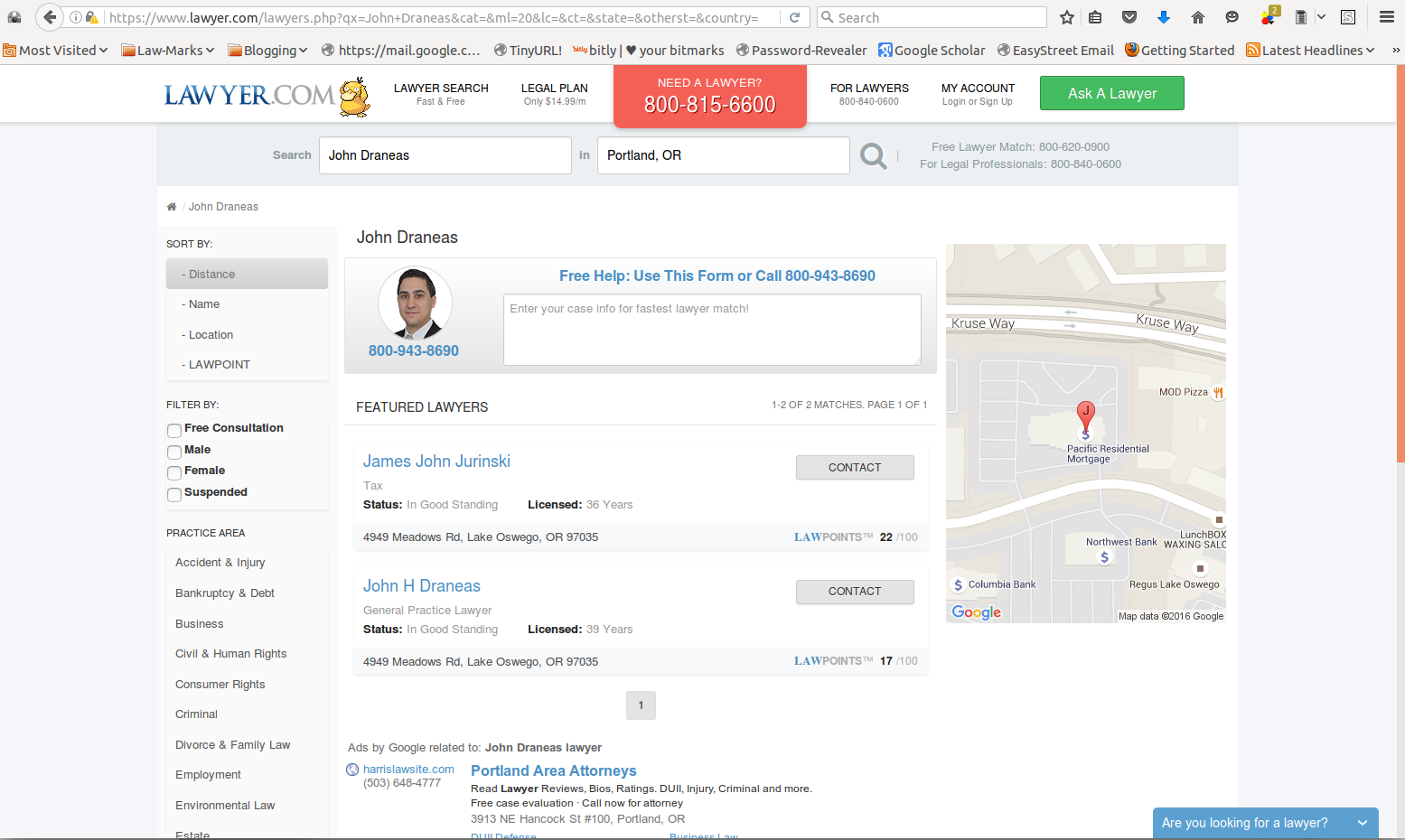Click the lawyer portrait photo thumbnail

click(415, 303)
